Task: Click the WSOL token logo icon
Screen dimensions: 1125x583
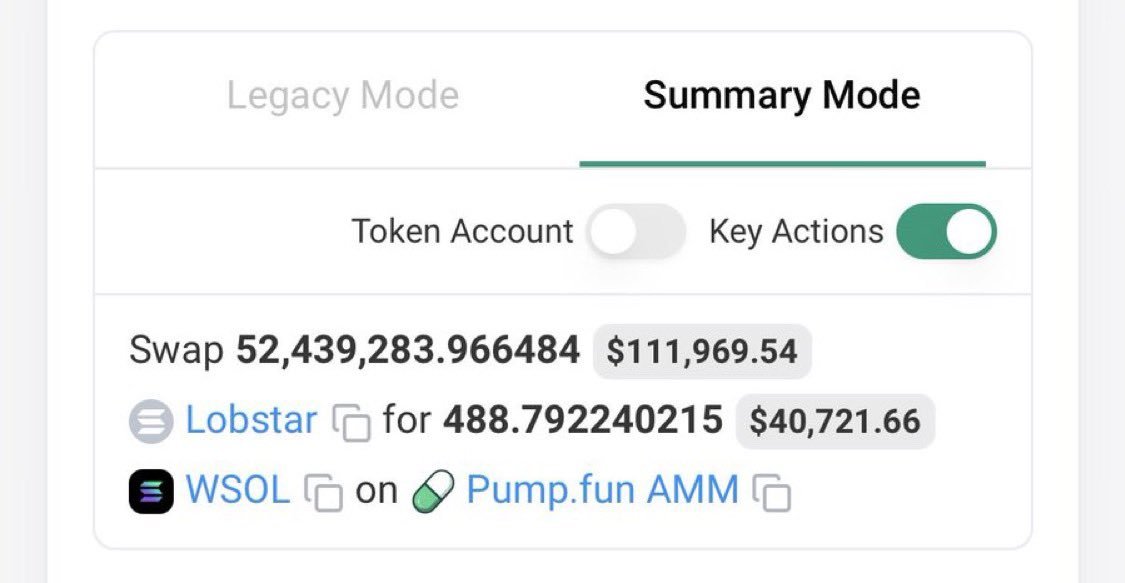Action: click(151, 491)
